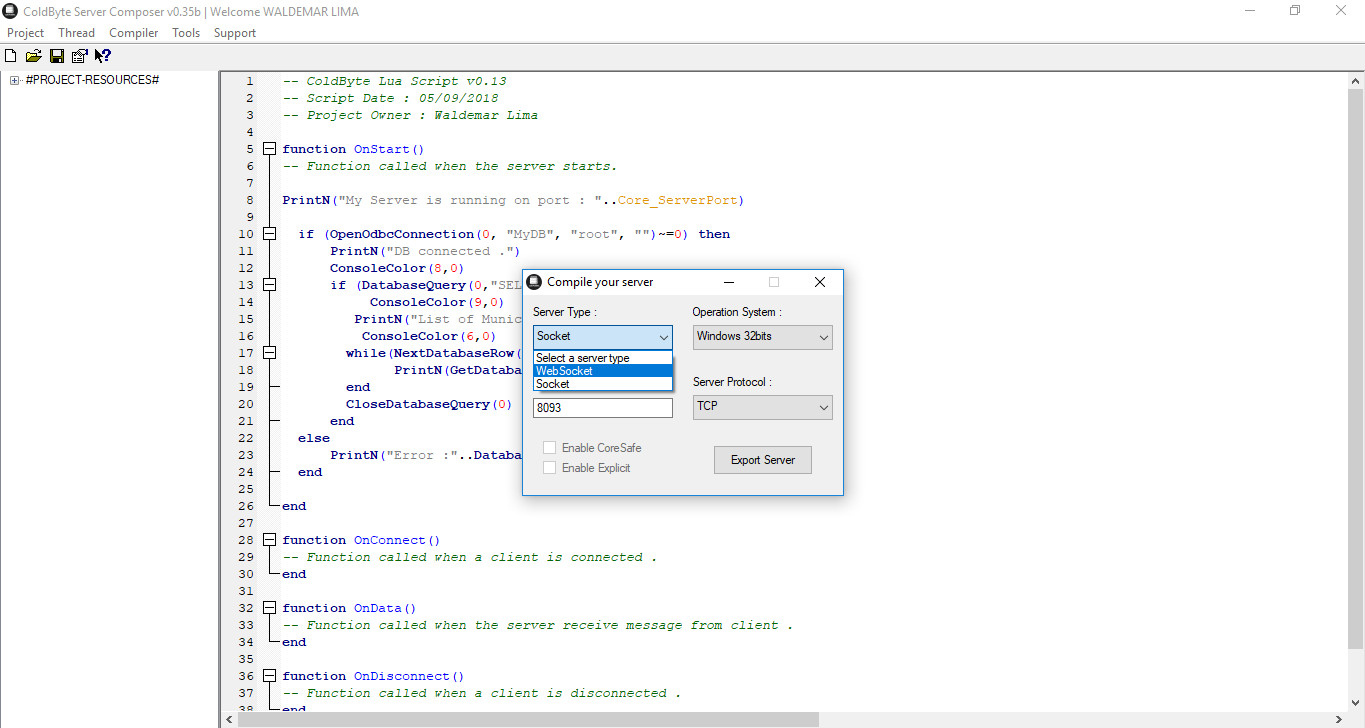
Task: Click the Export Server button
Action: (762, 459)
